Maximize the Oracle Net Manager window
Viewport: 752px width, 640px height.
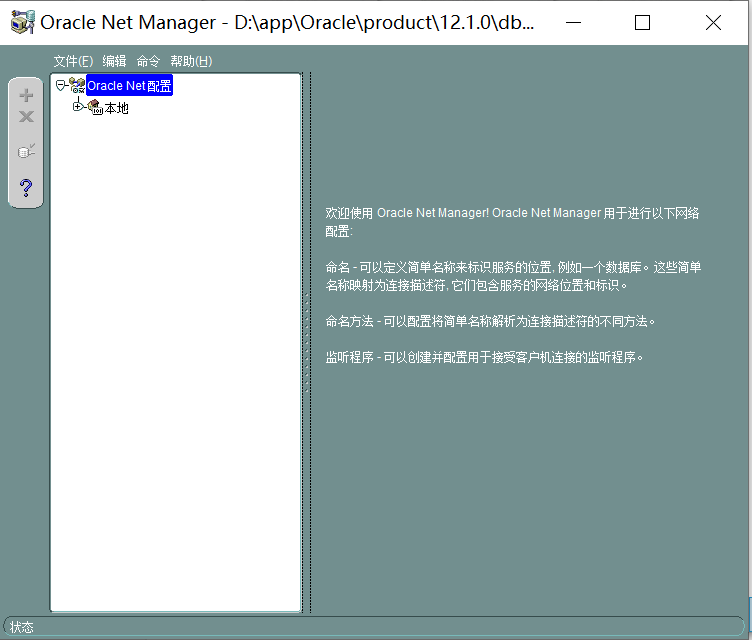click(x=642, y=23)
